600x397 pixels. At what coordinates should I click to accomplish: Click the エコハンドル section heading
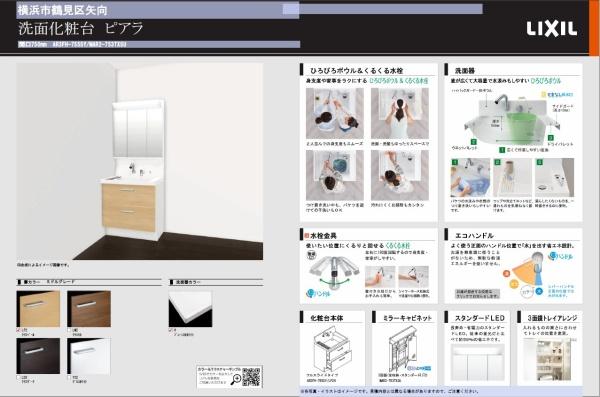[474, 235]
